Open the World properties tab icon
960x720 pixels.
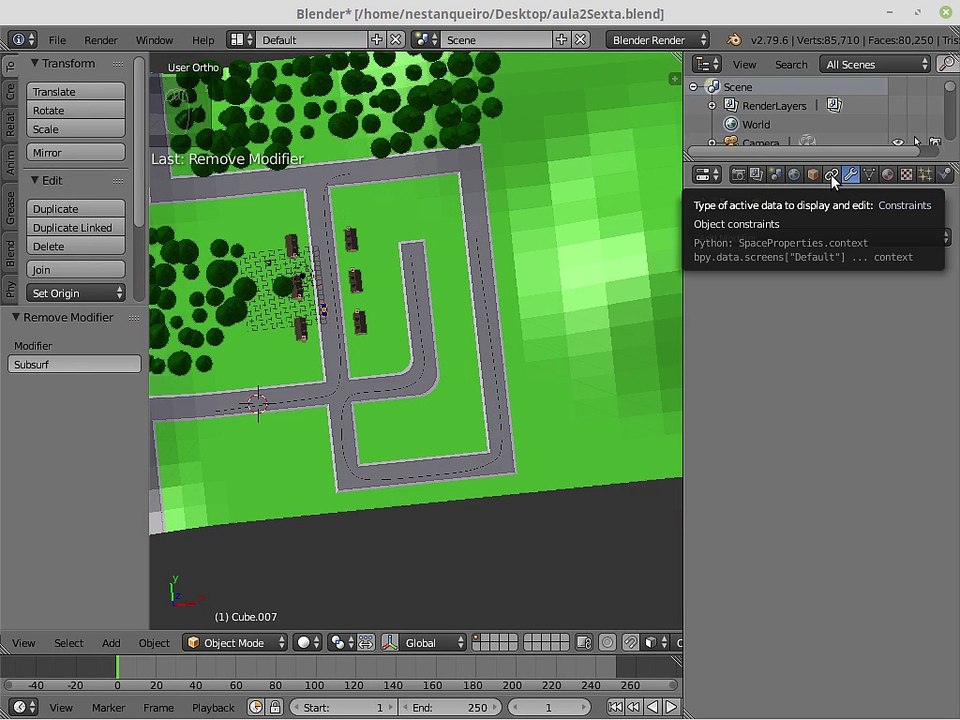[794, 175]
